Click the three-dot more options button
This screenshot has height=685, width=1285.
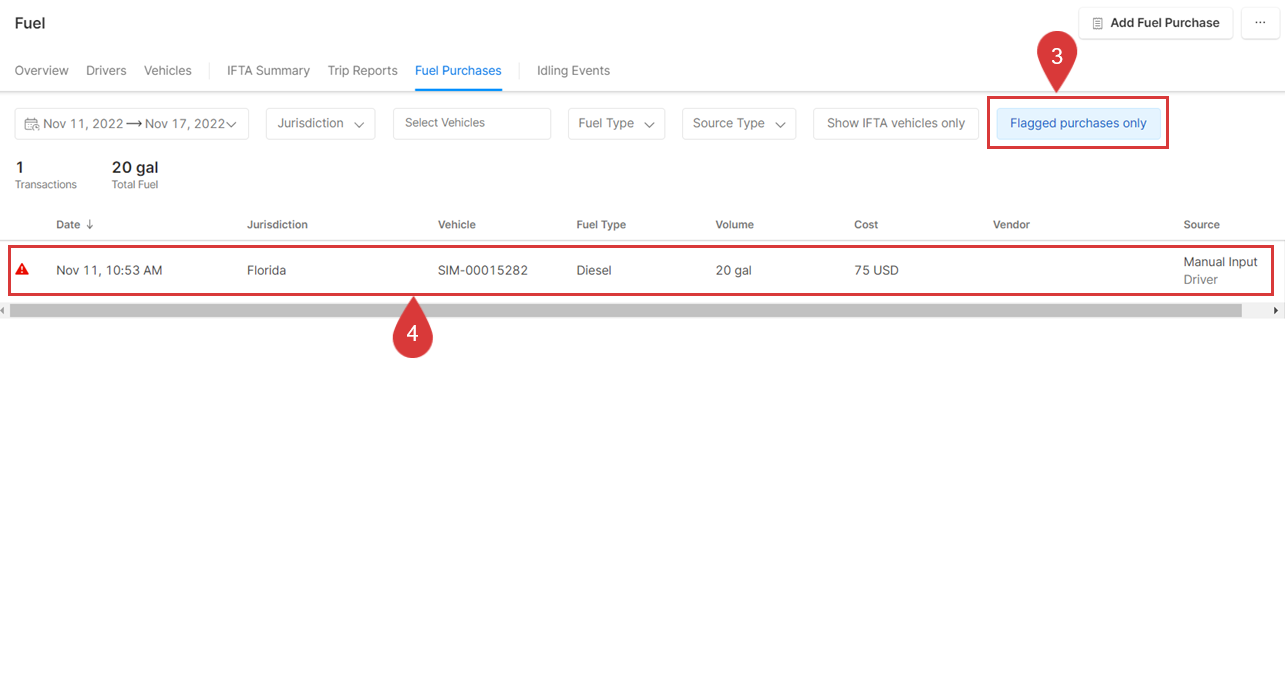click(1260, 23)
